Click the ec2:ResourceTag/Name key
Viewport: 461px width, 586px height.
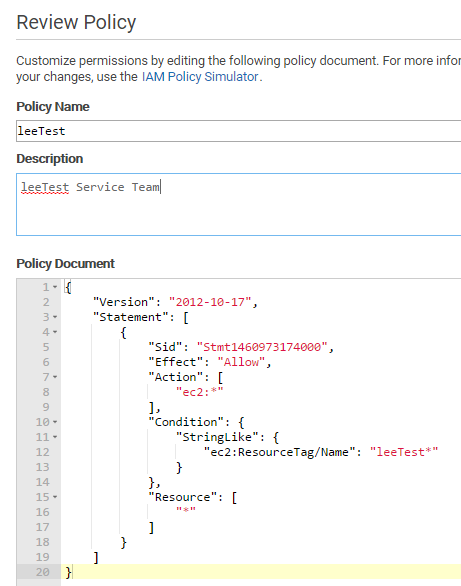(x=279, y=452)
